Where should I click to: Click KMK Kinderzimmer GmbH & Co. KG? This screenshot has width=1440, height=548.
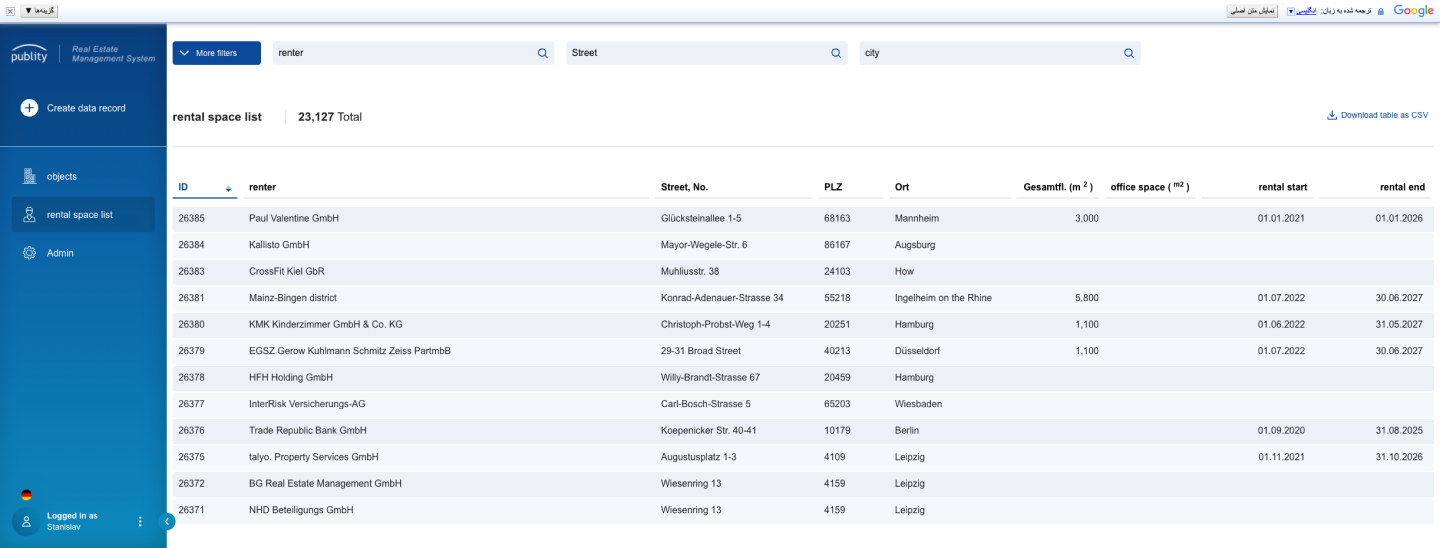click(x=326, y=324)
